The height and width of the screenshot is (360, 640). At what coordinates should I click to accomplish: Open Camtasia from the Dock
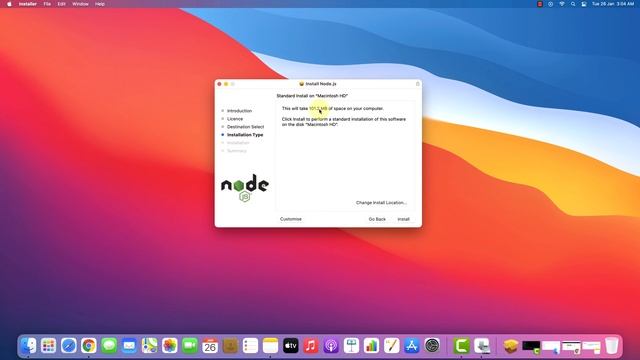pyautogui.click(x=462, y=346)
